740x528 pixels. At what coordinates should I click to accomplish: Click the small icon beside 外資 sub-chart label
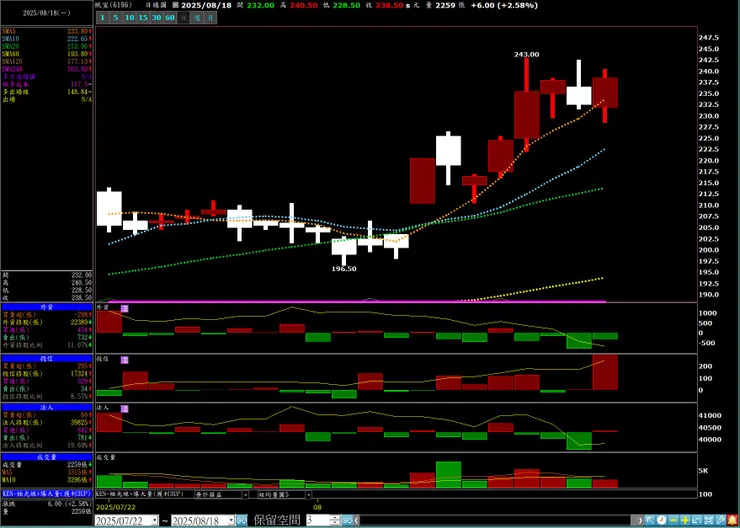click(x=125, y=308)
